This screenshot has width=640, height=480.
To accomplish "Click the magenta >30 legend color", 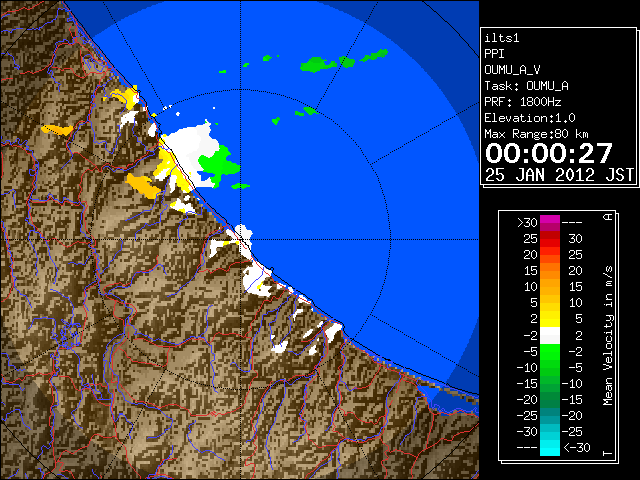I will click(550, 222).
